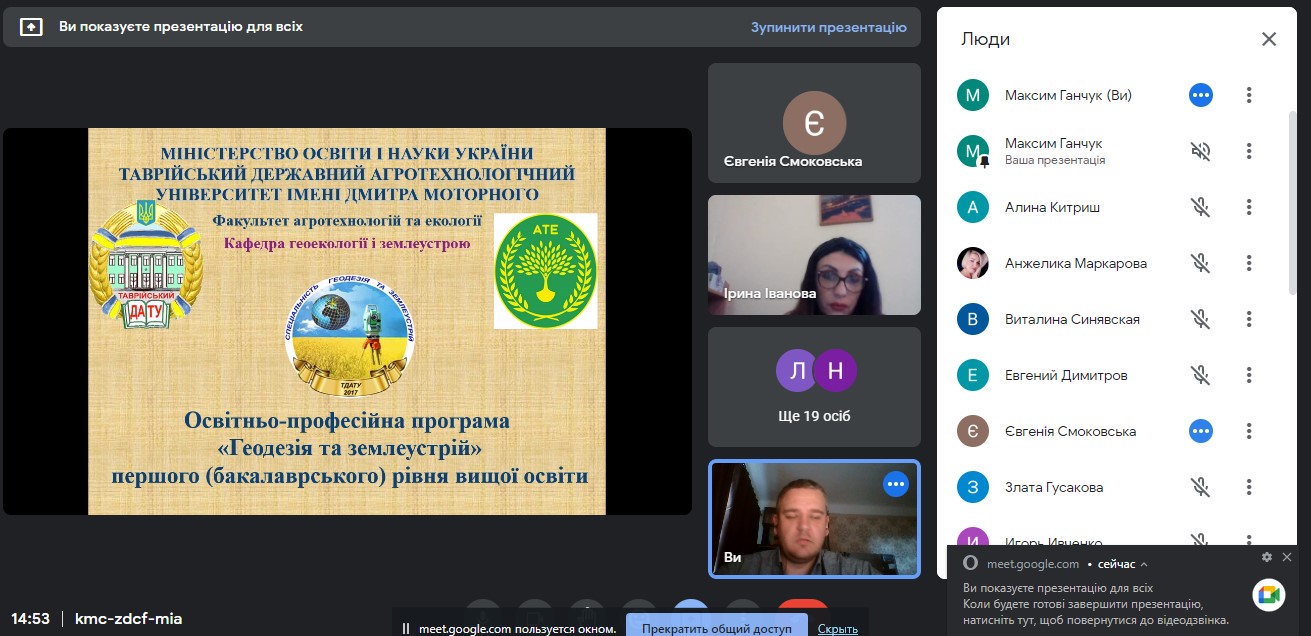This screenshot has height=636, width=1311.
Task: Mute microphone icon for Злата Гусакова
Action: (x=1201, y=487)
